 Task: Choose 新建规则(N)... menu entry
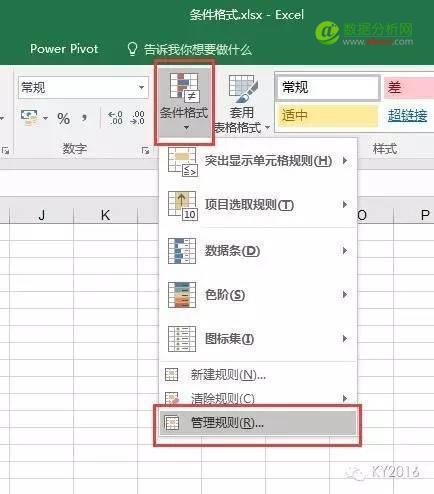click(259, 375)
